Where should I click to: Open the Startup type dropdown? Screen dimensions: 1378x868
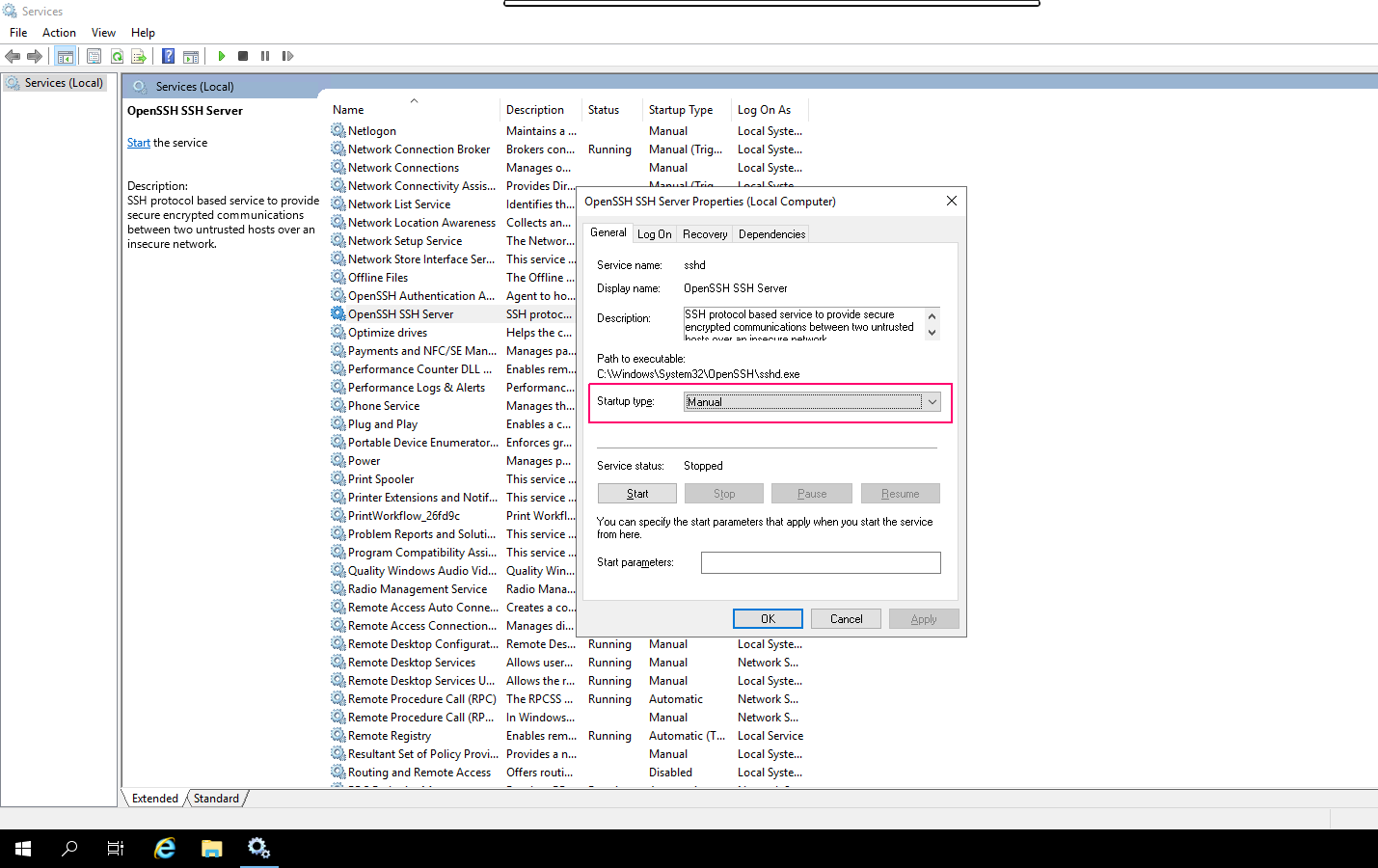point(812,402)
